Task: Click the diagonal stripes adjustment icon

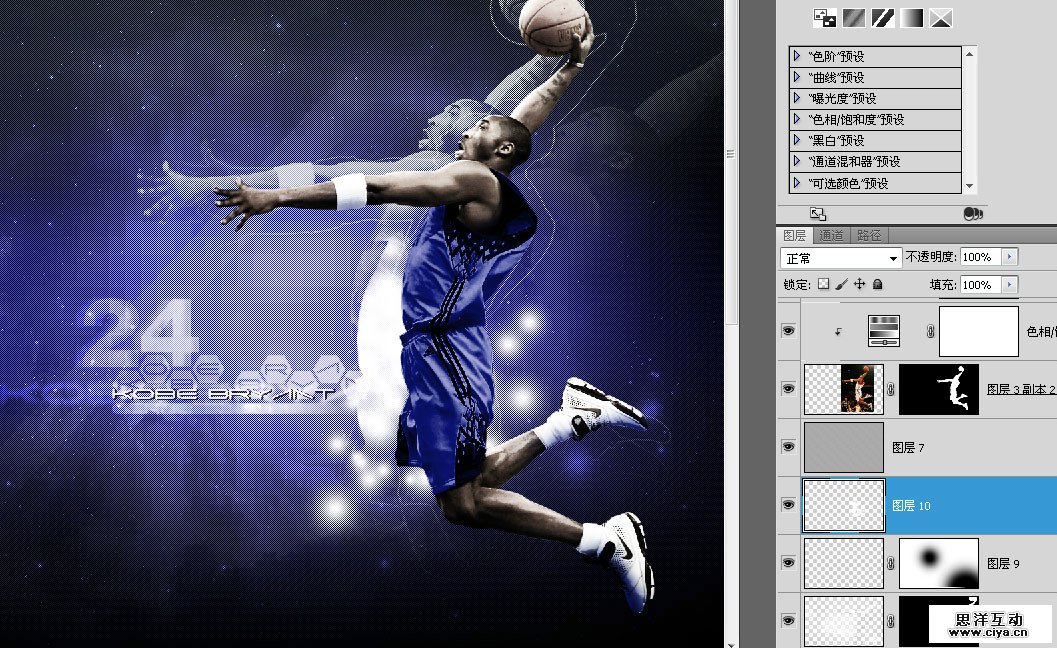Action: 883,17
